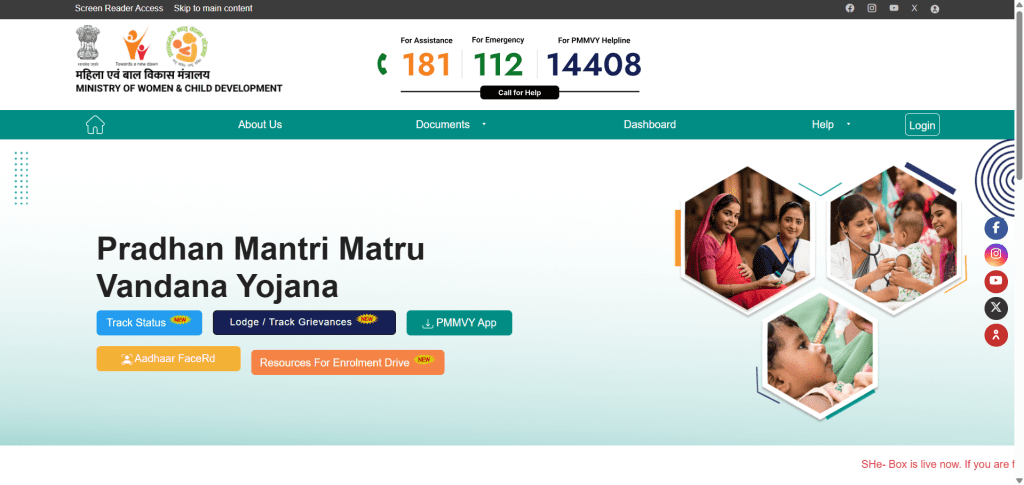Expand the Help dropdown menu
This screenshot has height=485, width=1024.
(831, 125)
